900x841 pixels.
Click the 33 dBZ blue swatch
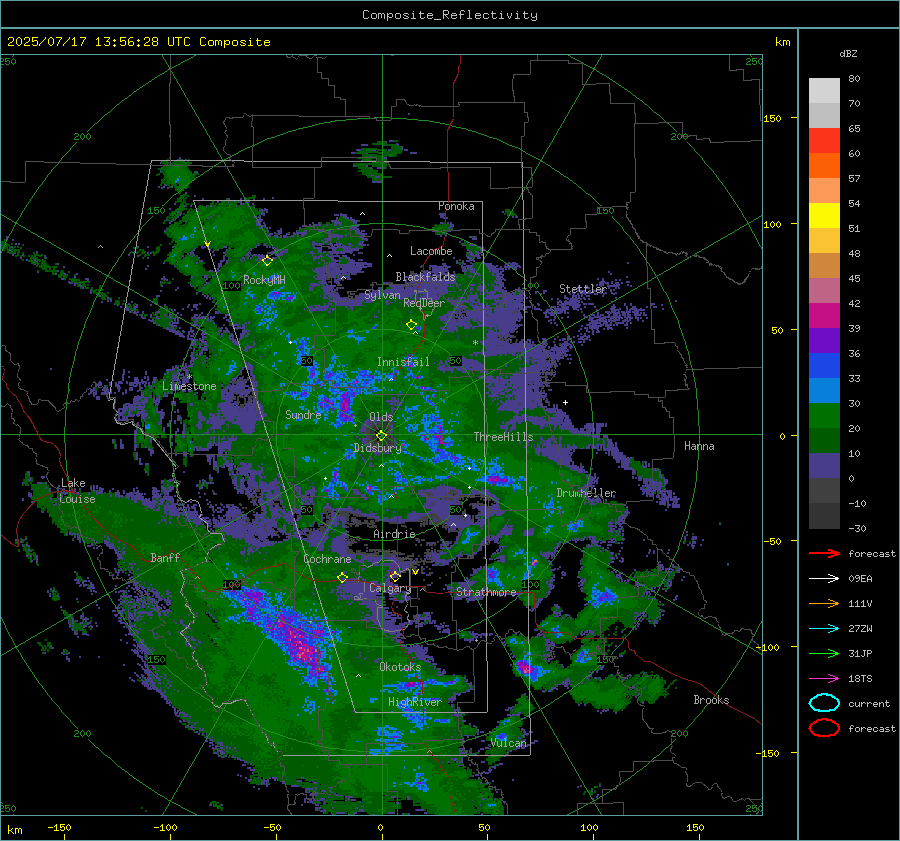(x=824, y=365)
